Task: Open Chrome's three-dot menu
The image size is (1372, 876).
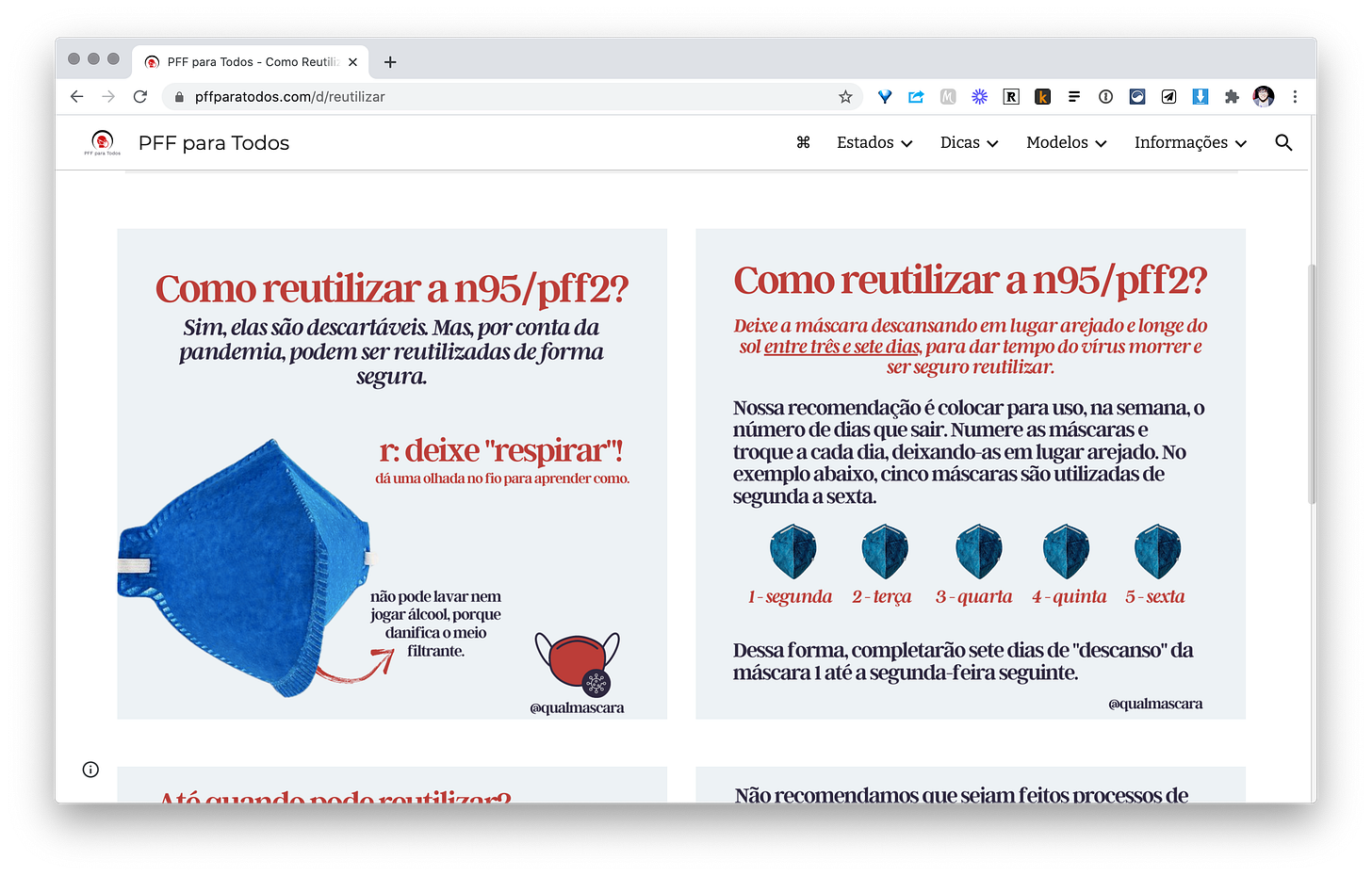Action: click(1295, 97)
